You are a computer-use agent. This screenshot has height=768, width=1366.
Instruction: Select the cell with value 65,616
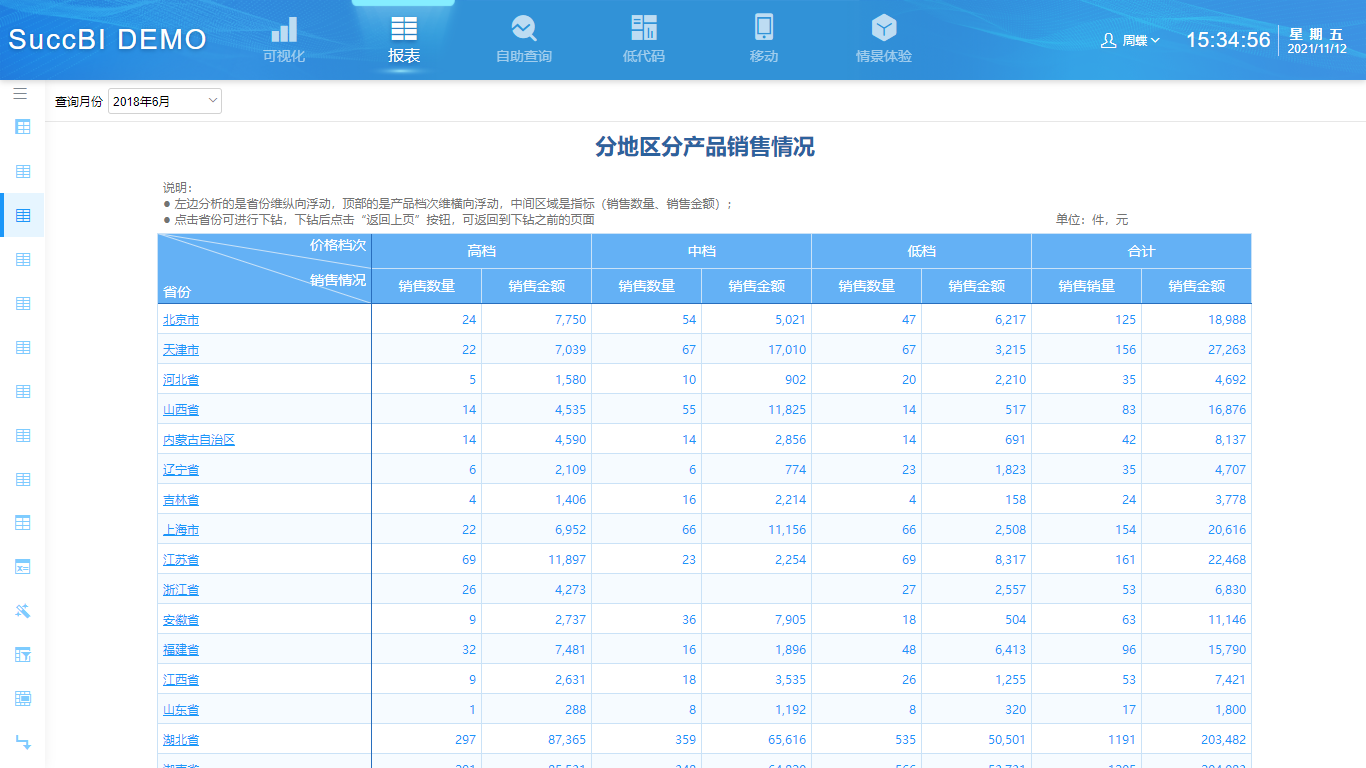(757, 740)
